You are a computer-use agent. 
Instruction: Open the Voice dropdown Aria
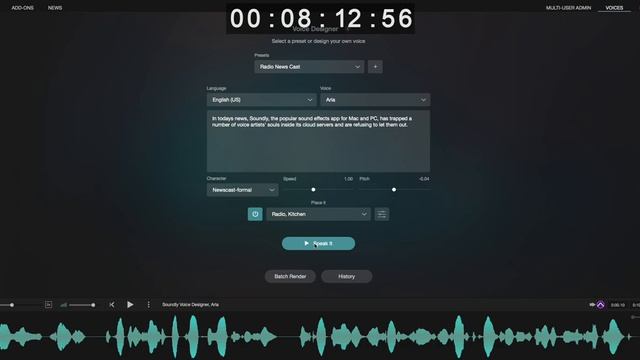coord(375,100)
